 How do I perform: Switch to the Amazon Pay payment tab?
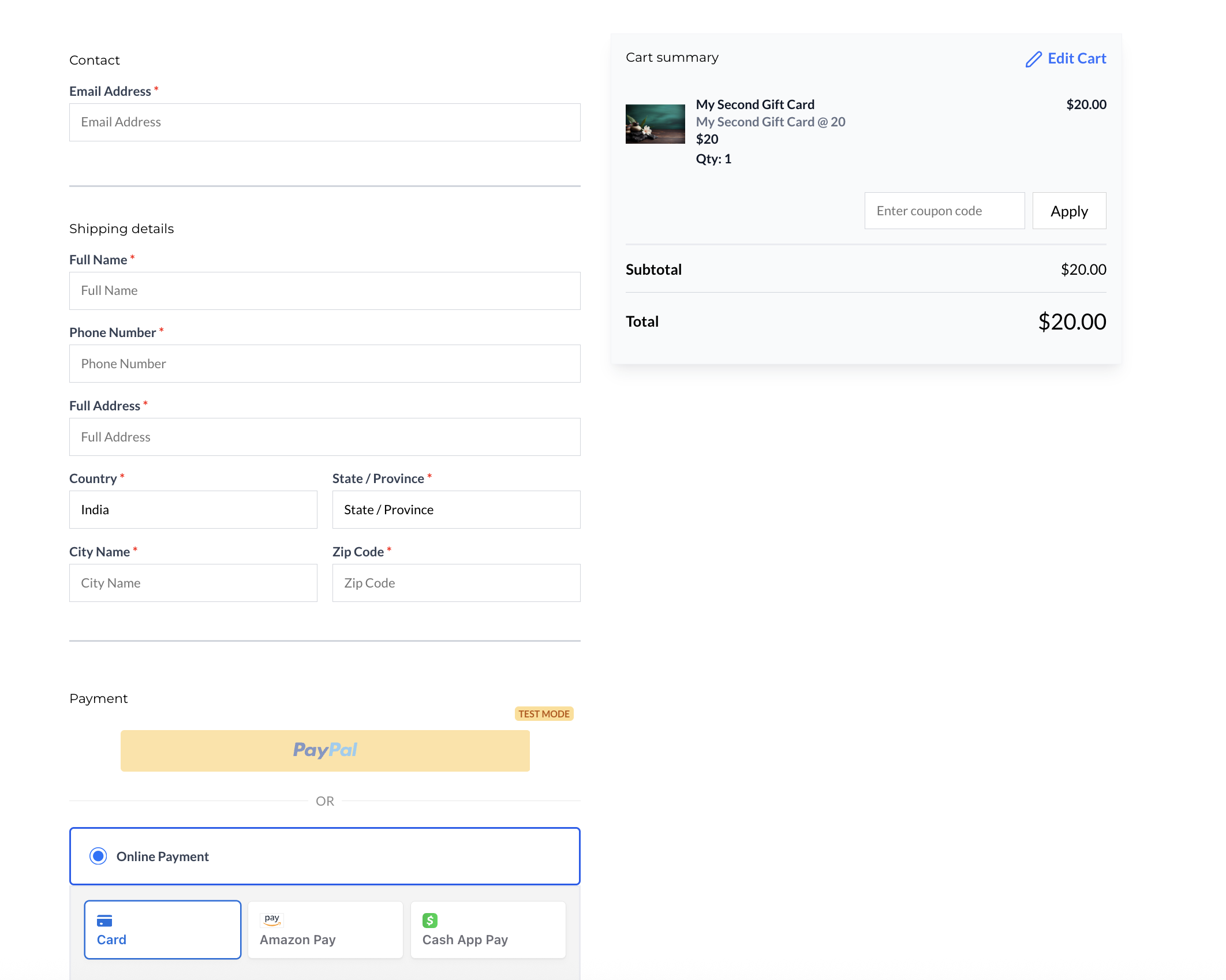326,930
